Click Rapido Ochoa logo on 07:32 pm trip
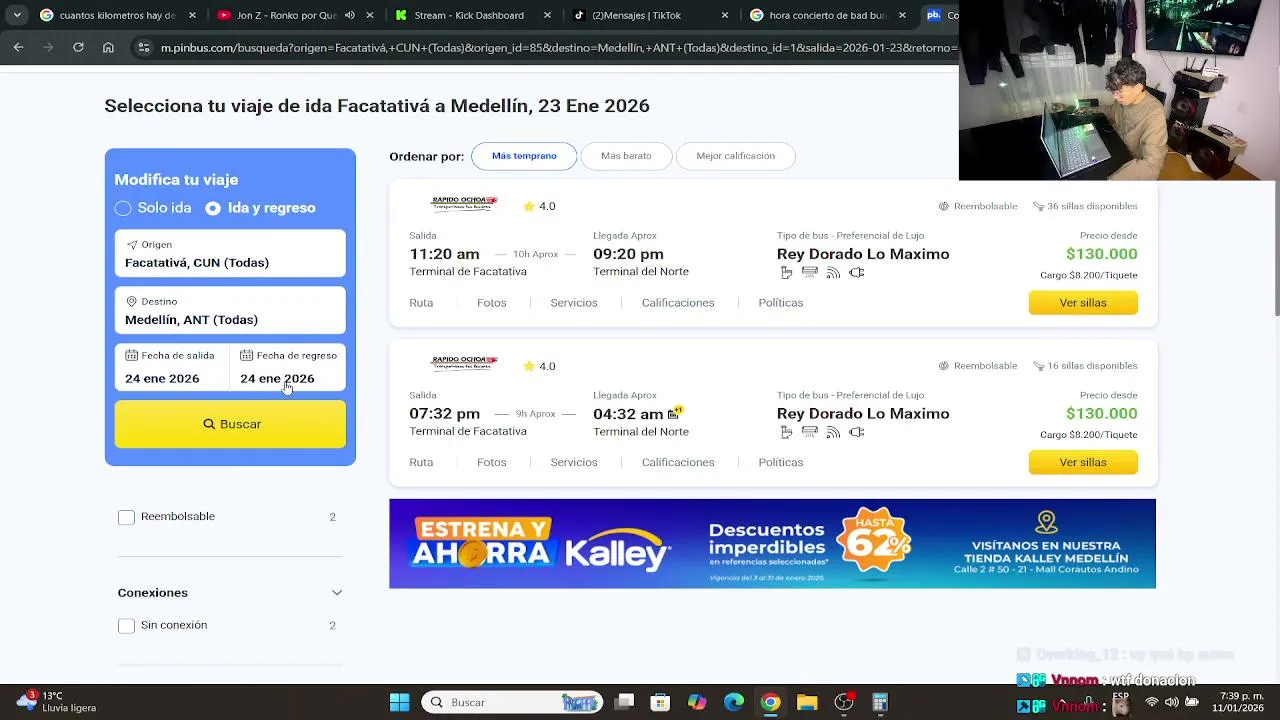 pos(464,363)
